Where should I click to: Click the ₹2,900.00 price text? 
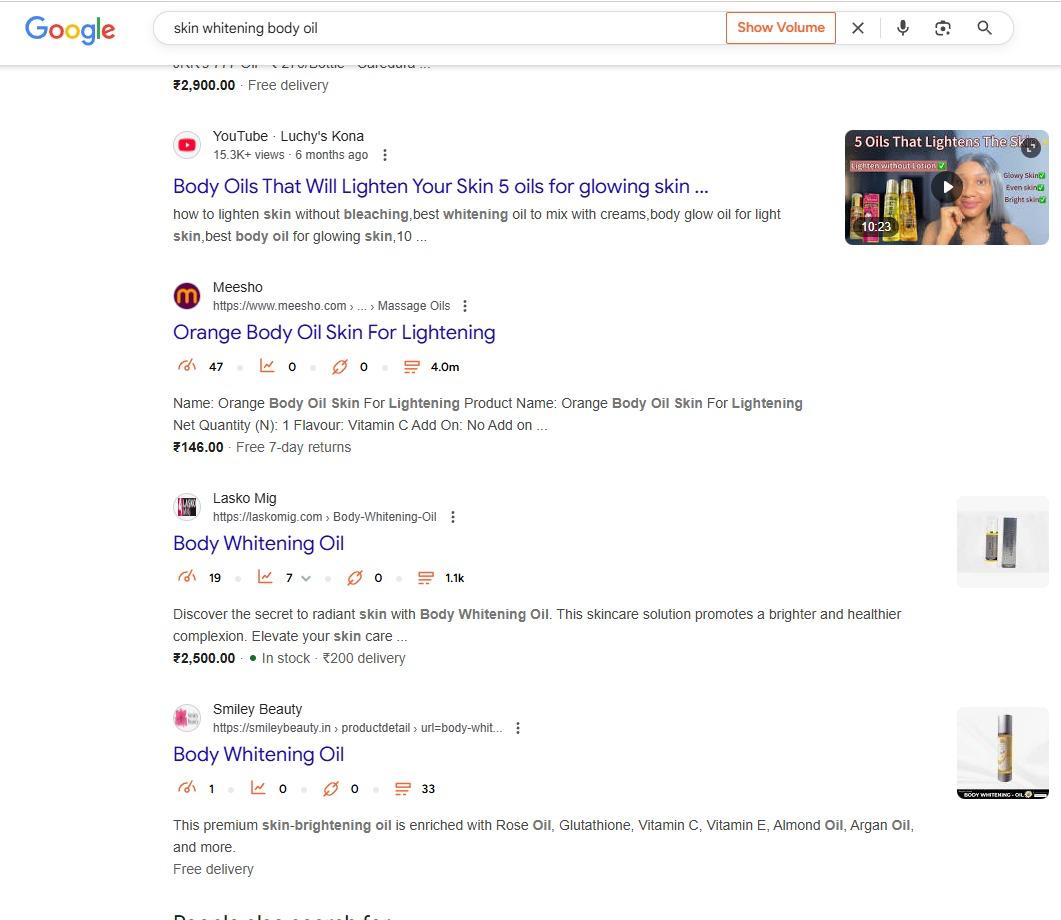click(x=204, y=85)
